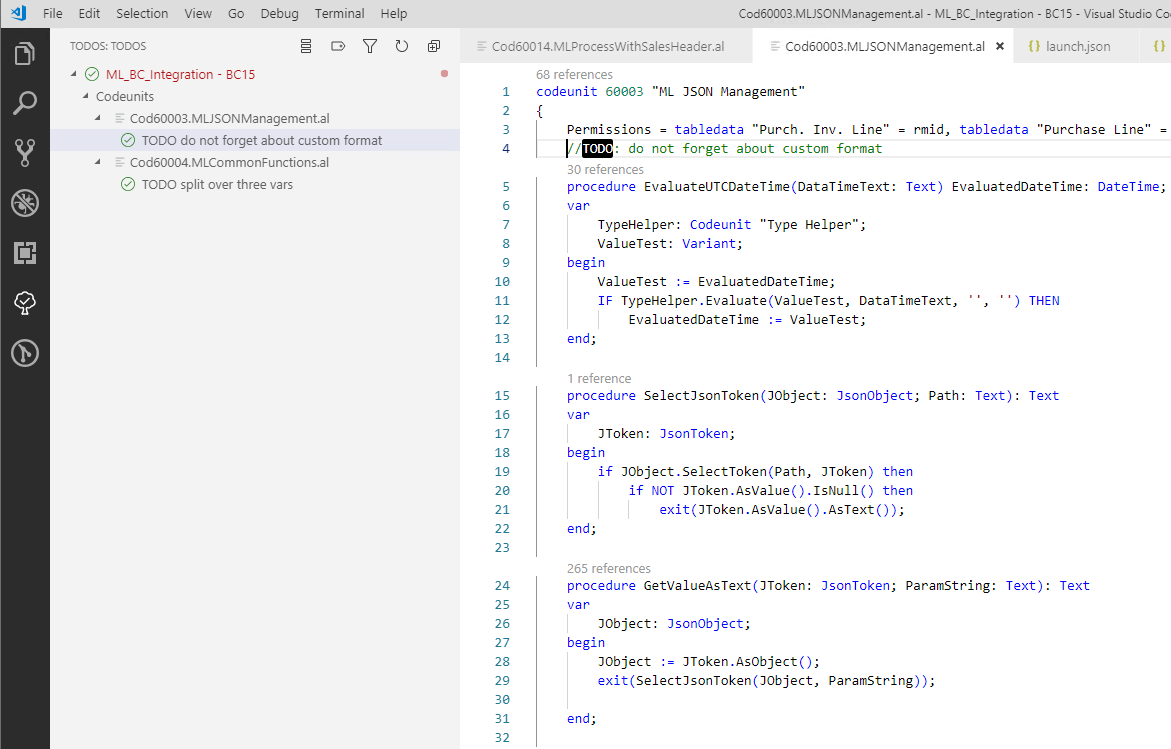Viewport: 1171px width, 749px height.
Task: Open the Run and Debug view
Action: [x=25, y=201]
